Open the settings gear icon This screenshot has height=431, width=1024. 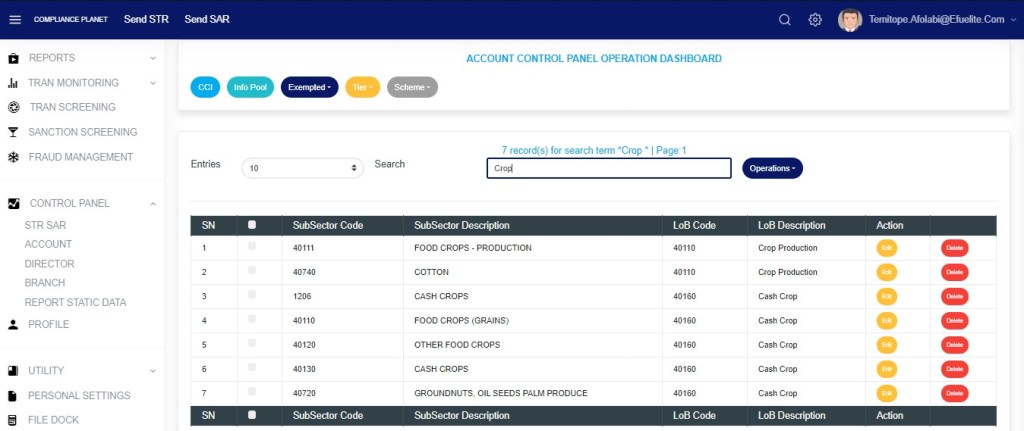pyautogui.click(x=815, y=20)
